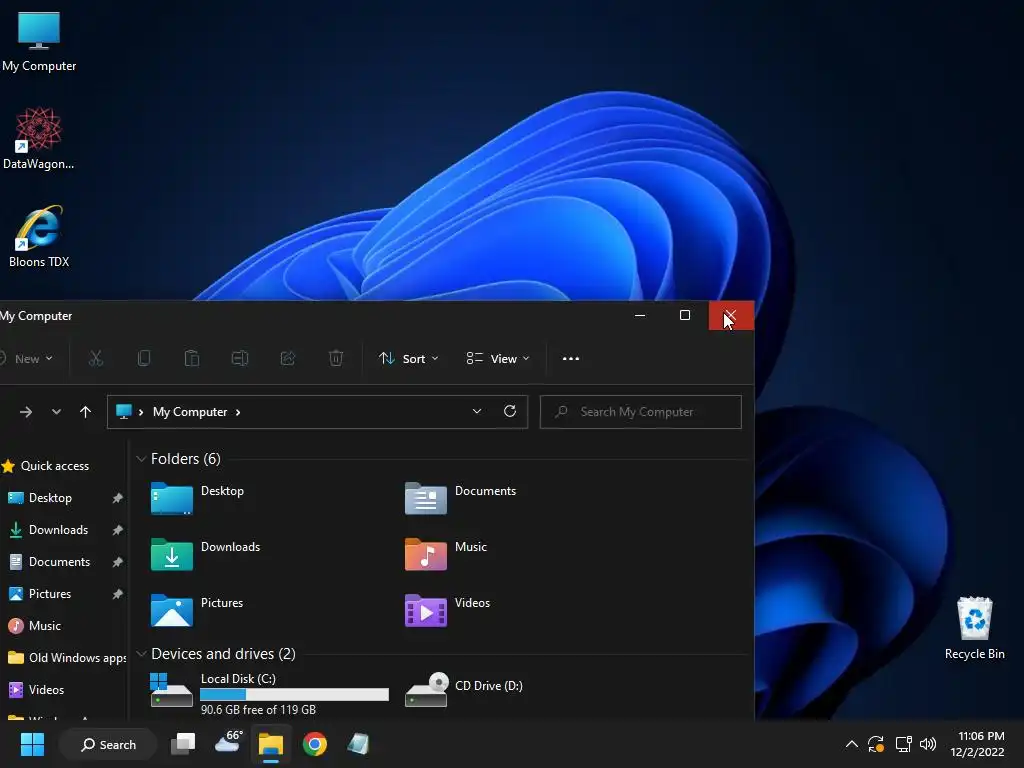Select the Pictures folder in Folders group

[197, 611]
